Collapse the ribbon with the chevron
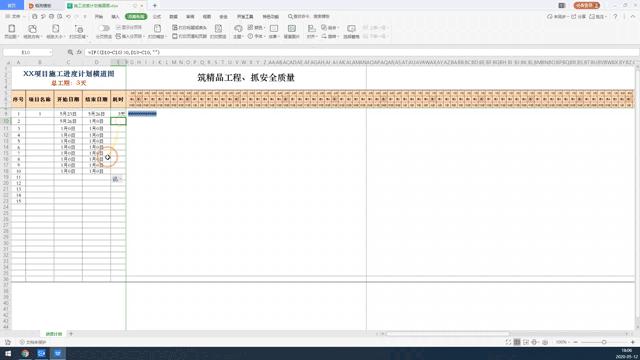640x360 pixels. point(633,16)
